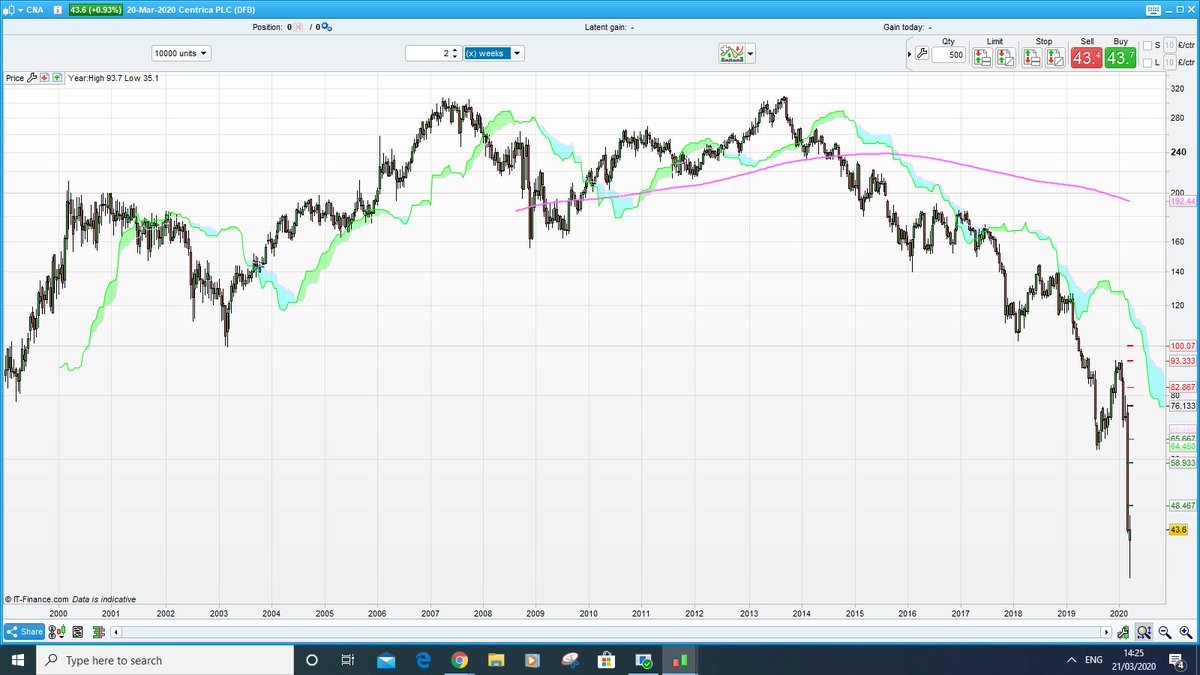Click second icon right of Share
Viewport: 1200px width, 675px height.
coord(78,632)
